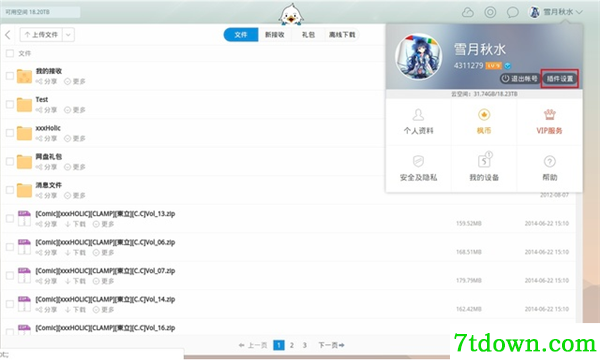Check the 我的接收 folder checkbox

(x=10, y=76)
